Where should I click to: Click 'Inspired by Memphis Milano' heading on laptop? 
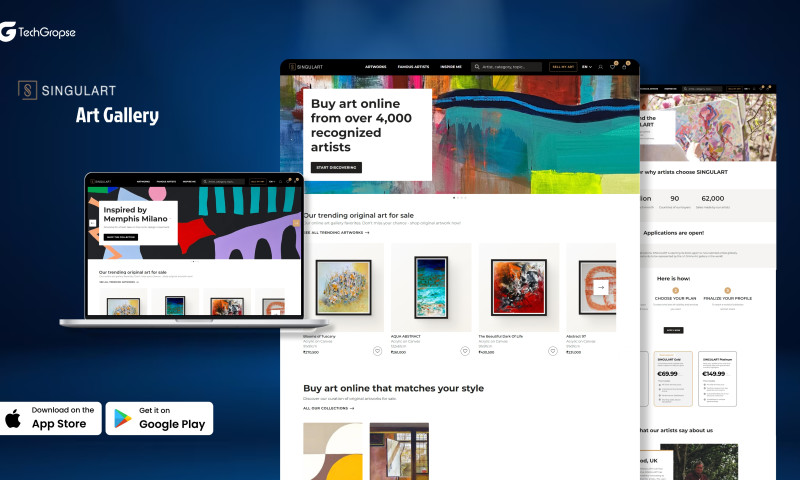135,214
